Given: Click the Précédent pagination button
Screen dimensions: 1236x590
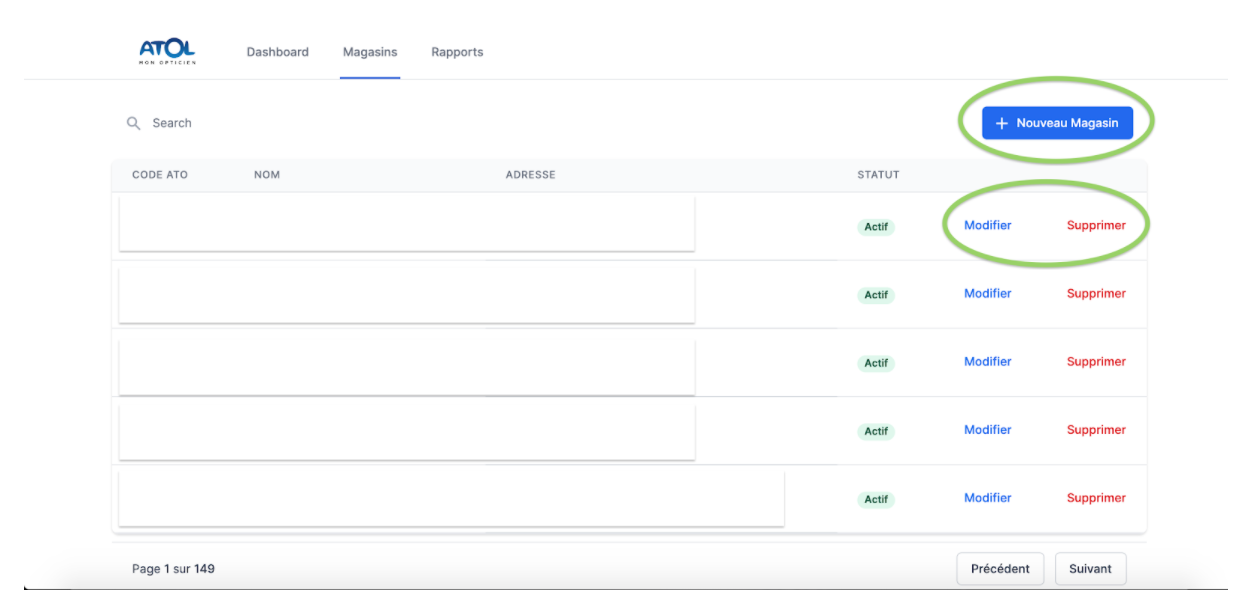Looking at the screenshot, I should tap(999, 568).
